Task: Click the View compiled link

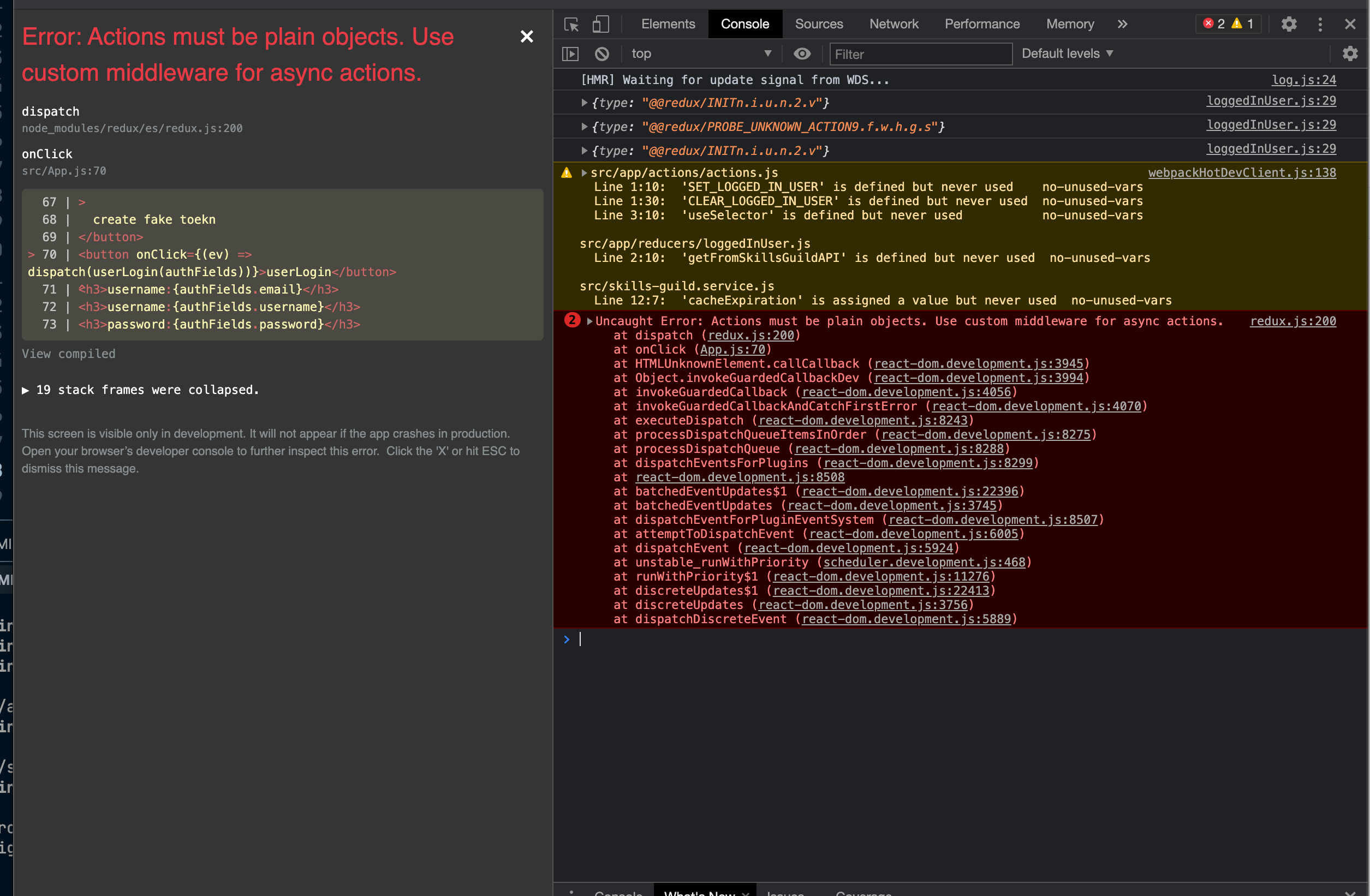Action: 69,354
